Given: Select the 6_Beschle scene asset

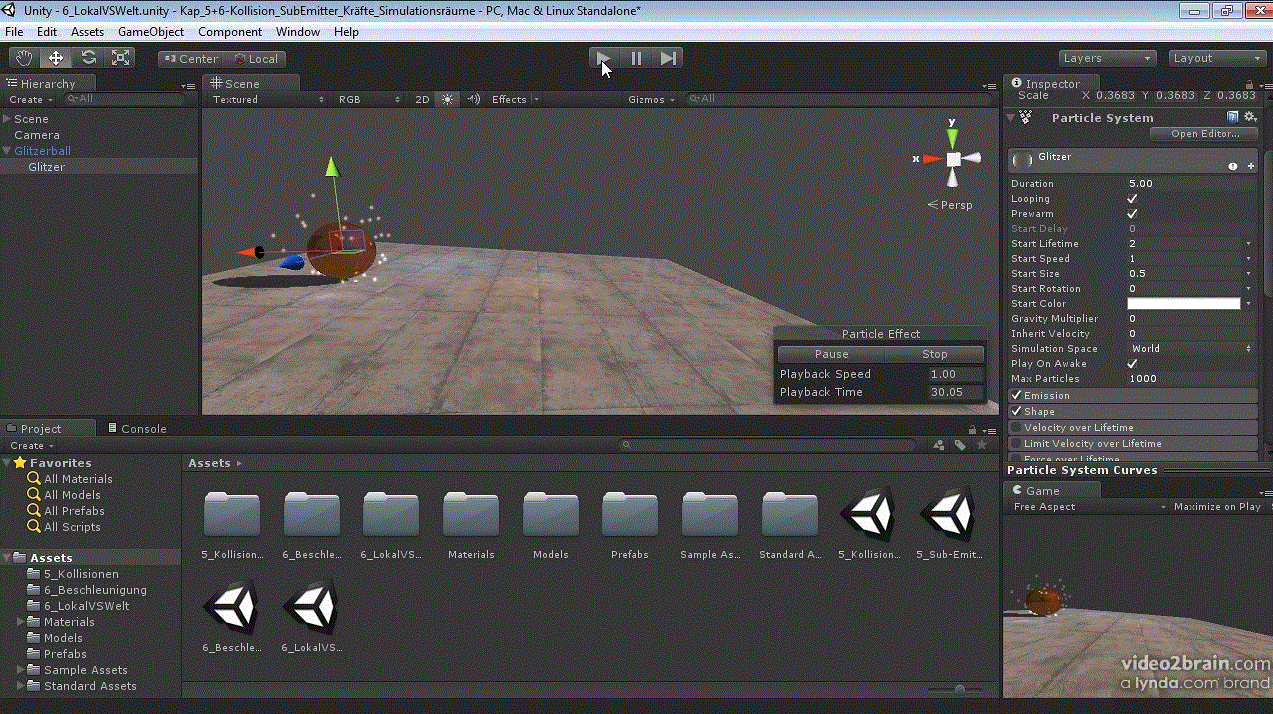Looking at the screenshot, I should [231, 607].
